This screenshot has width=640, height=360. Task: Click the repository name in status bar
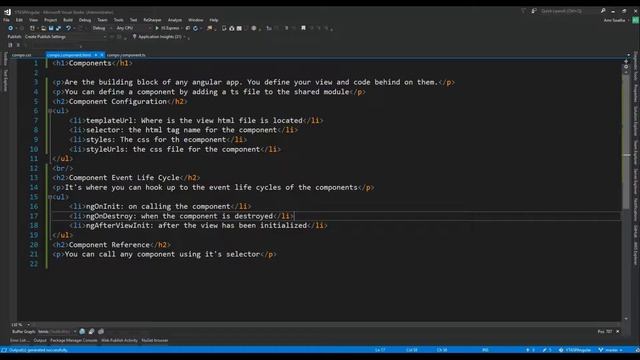coord(575,350)
